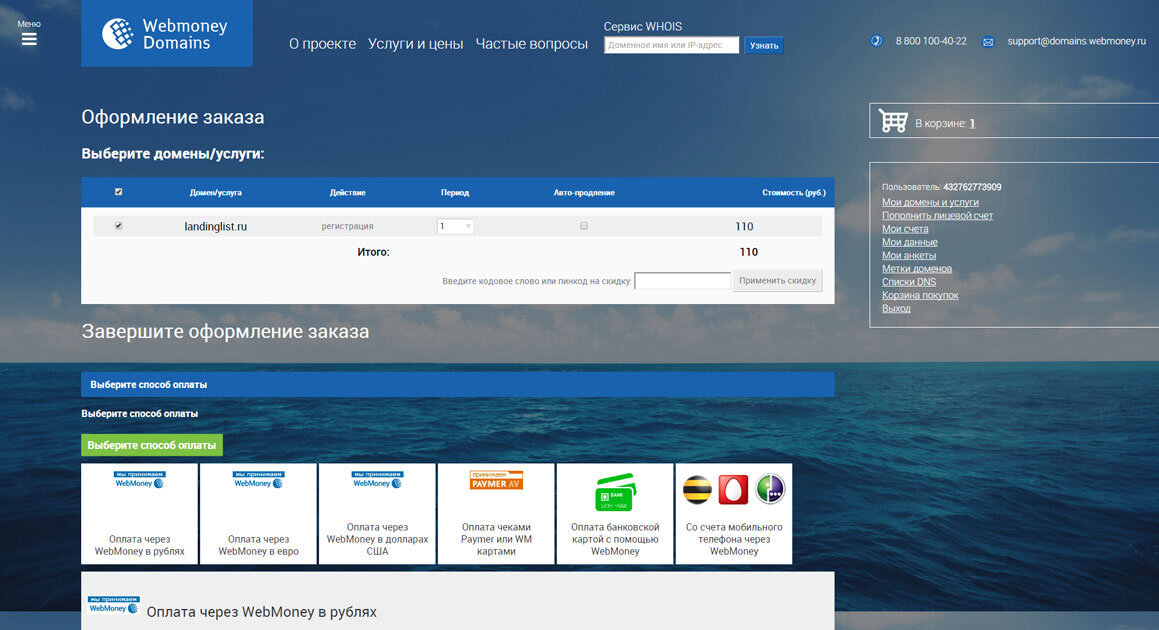Viewport: 1159px width, 630px height.
Task: Uncheck the landinglist.ru row checkbox
Action: 118,226
